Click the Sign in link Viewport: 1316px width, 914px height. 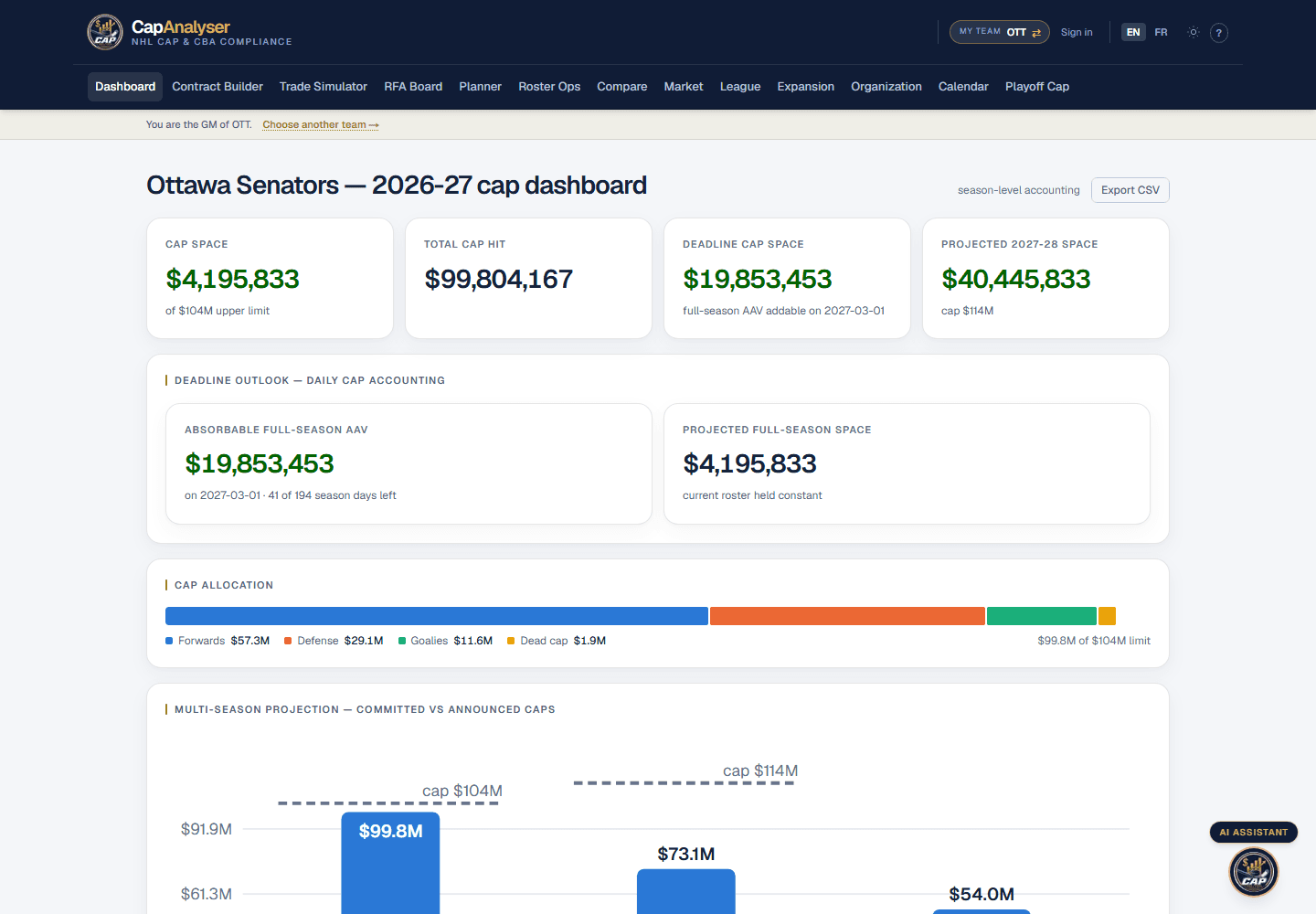(x=1077, y=32)
